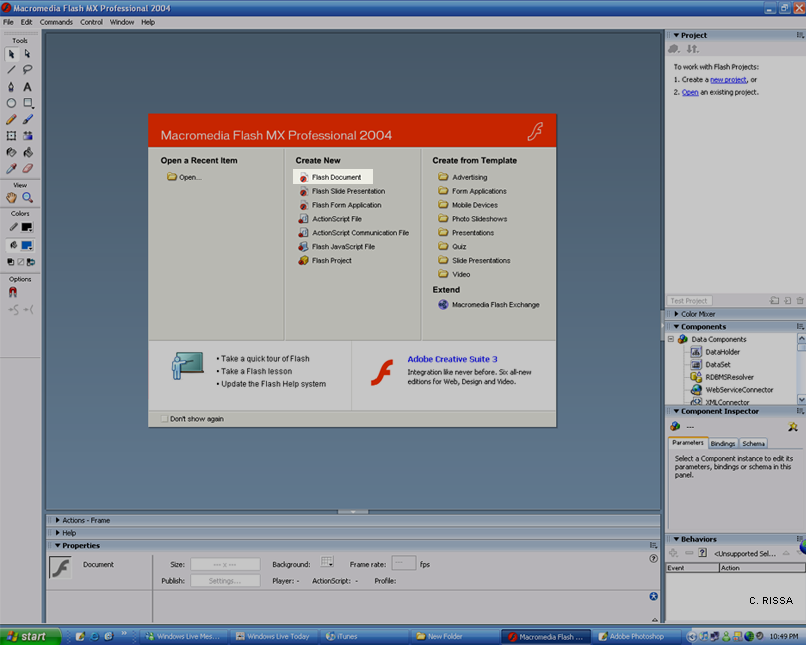The height and width of the screenshot is (645, 806).
Task: Create a new ActionScript File
Action: point(330,219)
